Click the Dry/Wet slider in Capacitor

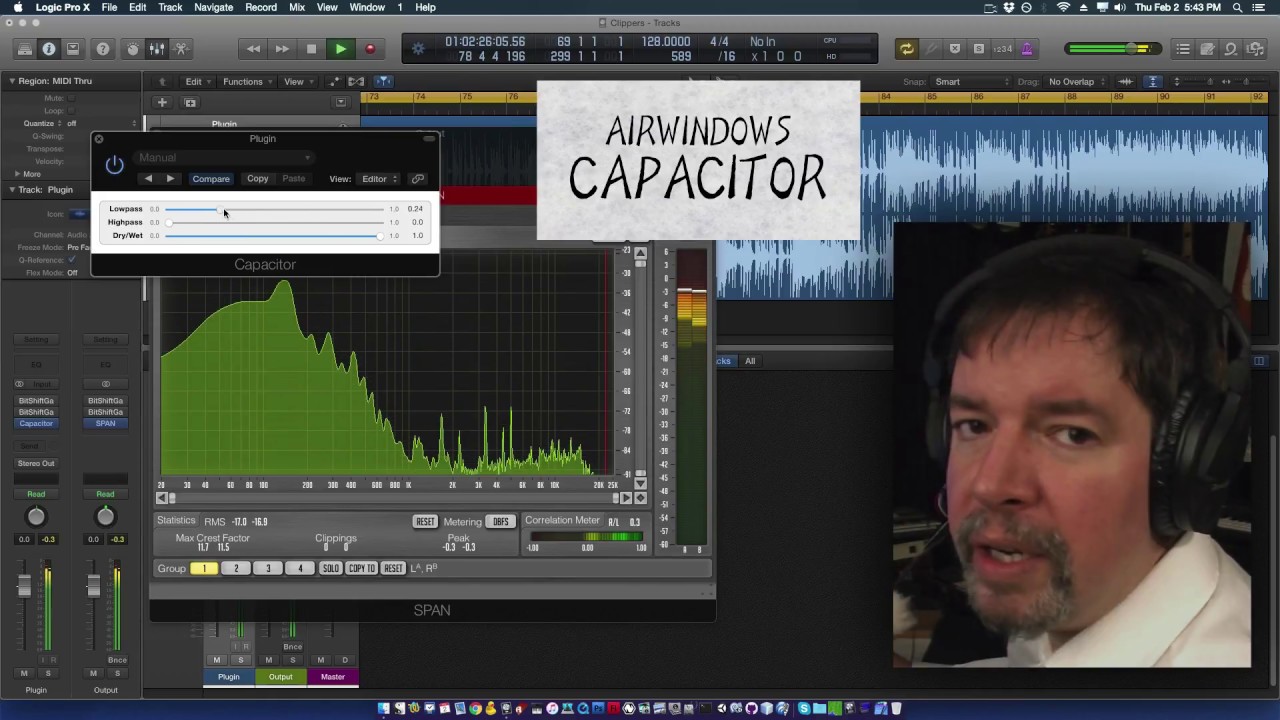274,235
